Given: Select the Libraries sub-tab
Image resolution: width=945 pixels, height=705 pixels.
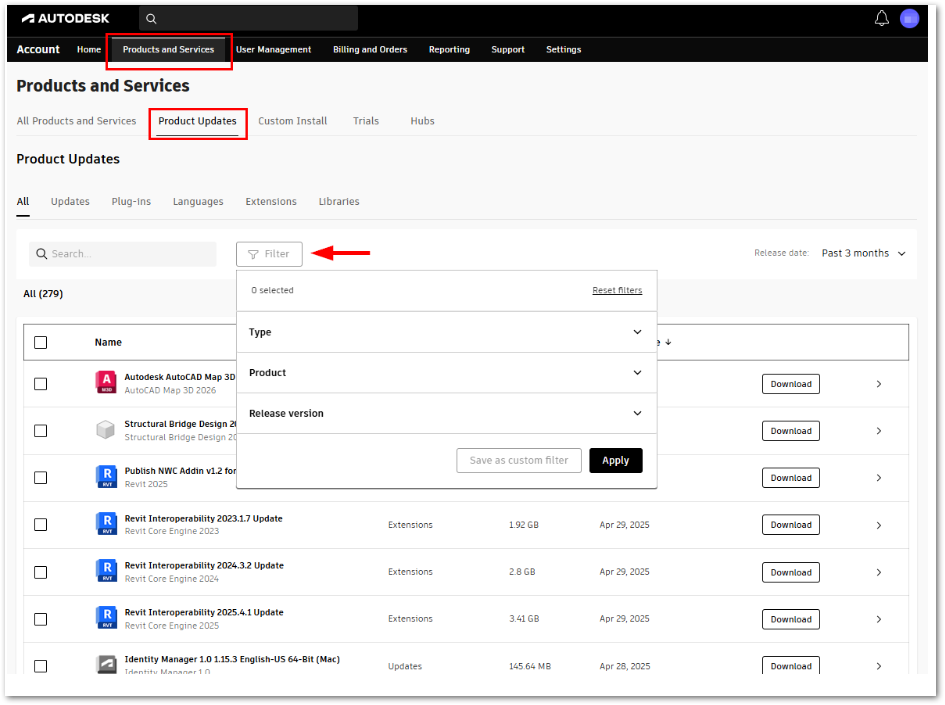Looking at the screenshot, I should (x=339, y=201).
